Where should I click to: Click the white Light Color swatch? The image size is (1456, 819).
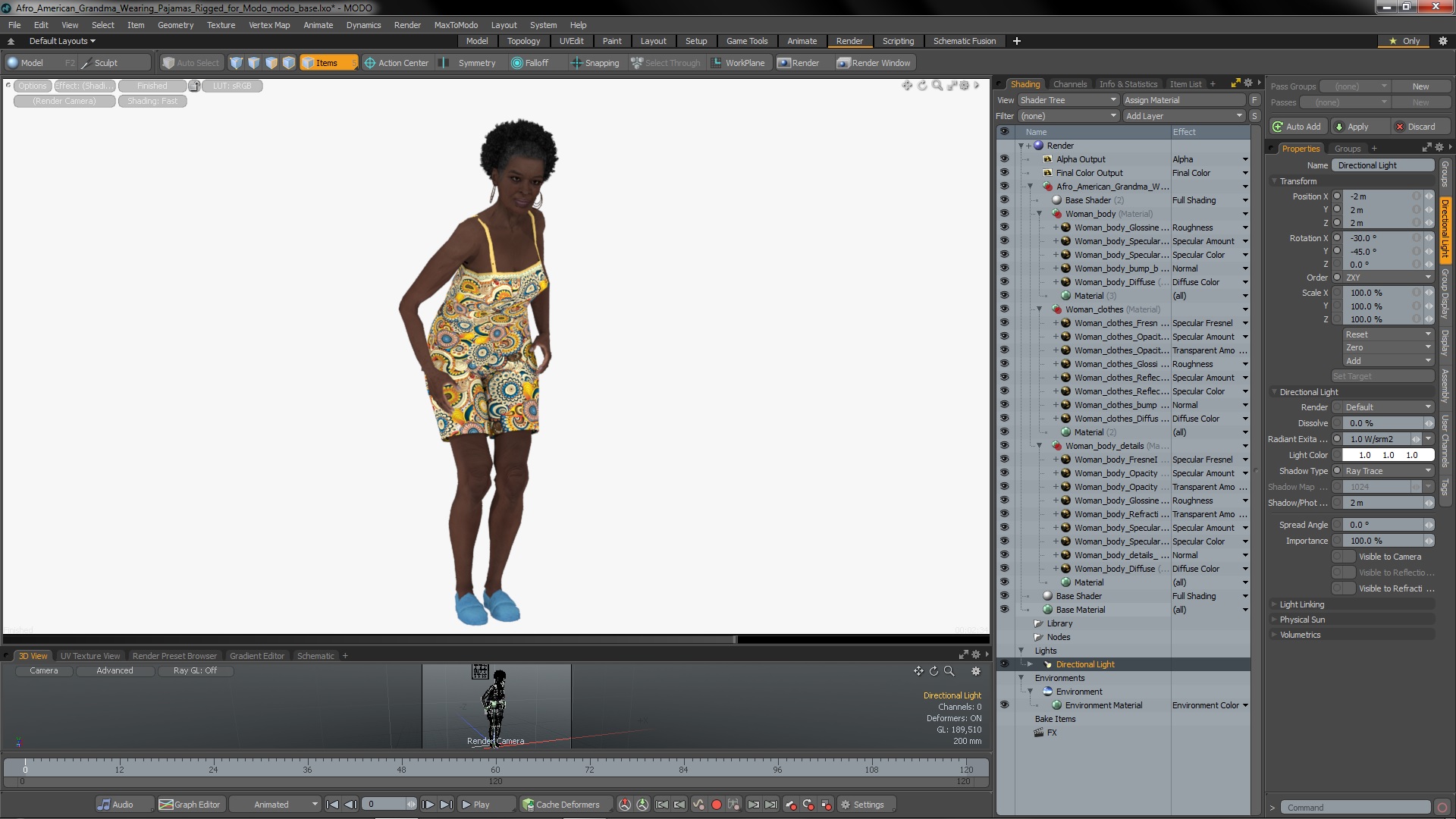(x=1388, y=455)
